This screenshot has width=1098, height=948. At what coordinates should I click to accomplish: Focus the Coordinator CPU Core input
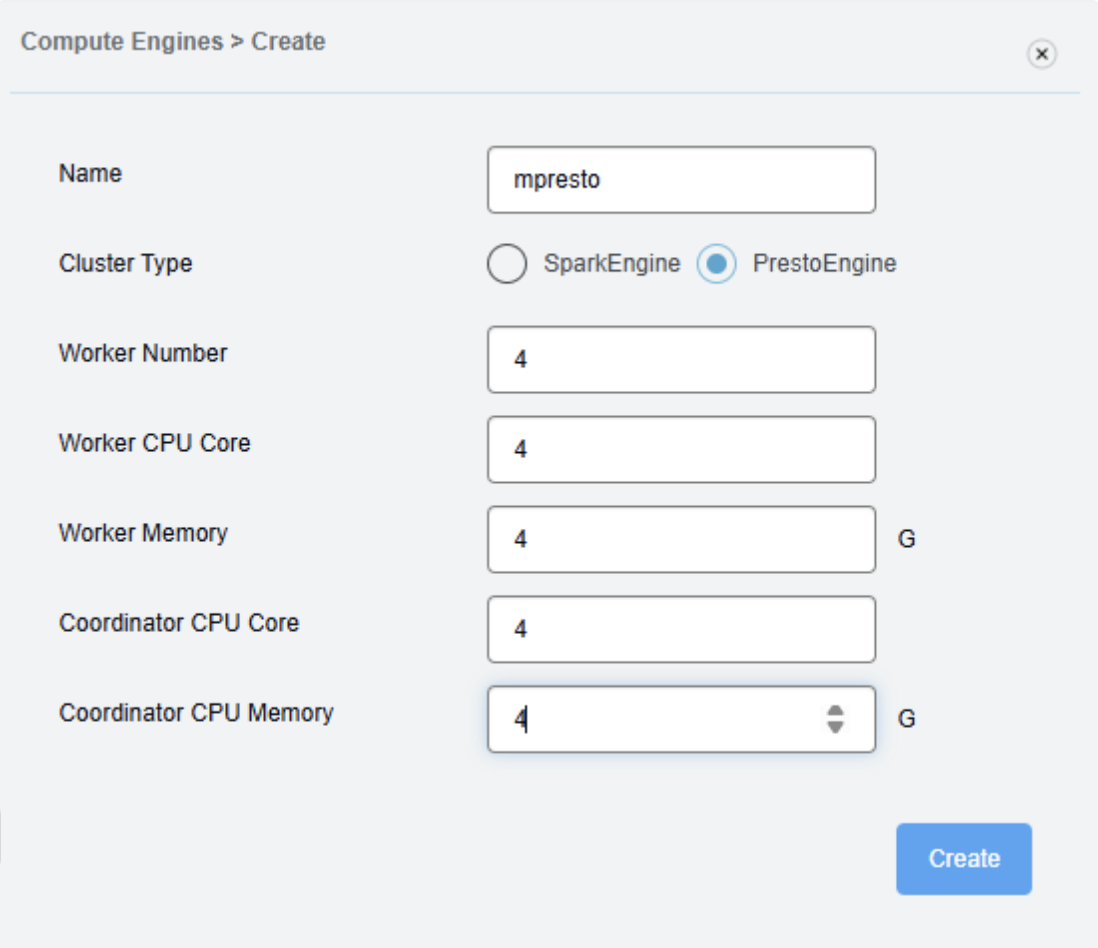pyautogui.click(x=681, y=629)
